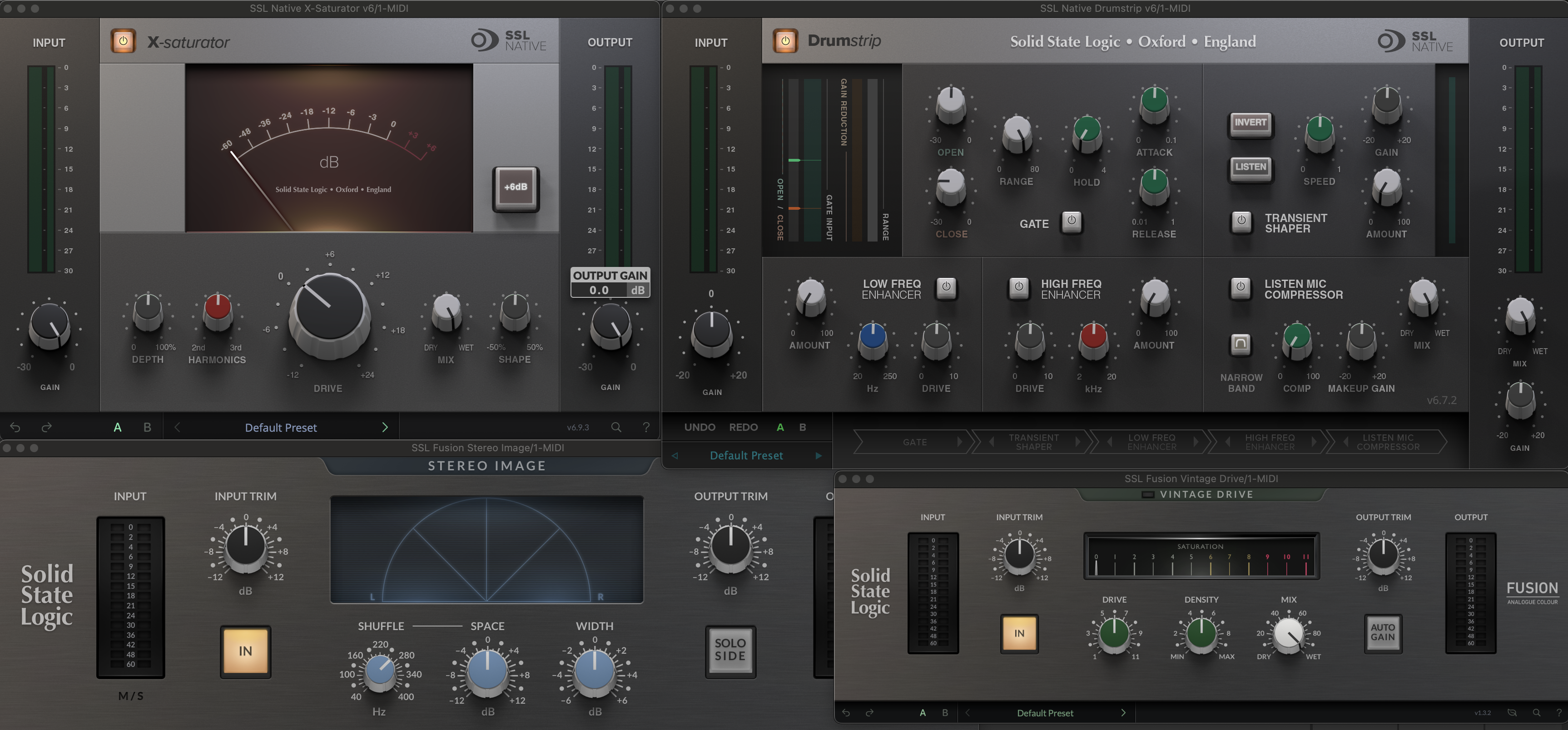
Task: Click the stereo image vectorscope display
Action: click(486, 550)
